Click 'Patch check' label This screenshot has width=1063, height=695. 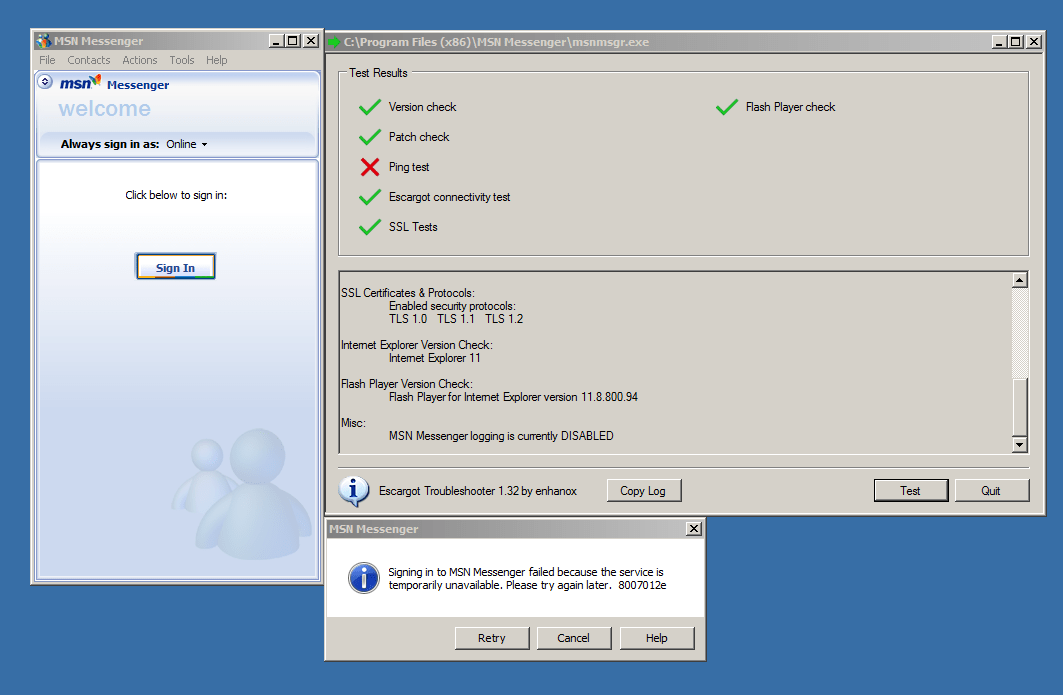[x=419, y=137]
